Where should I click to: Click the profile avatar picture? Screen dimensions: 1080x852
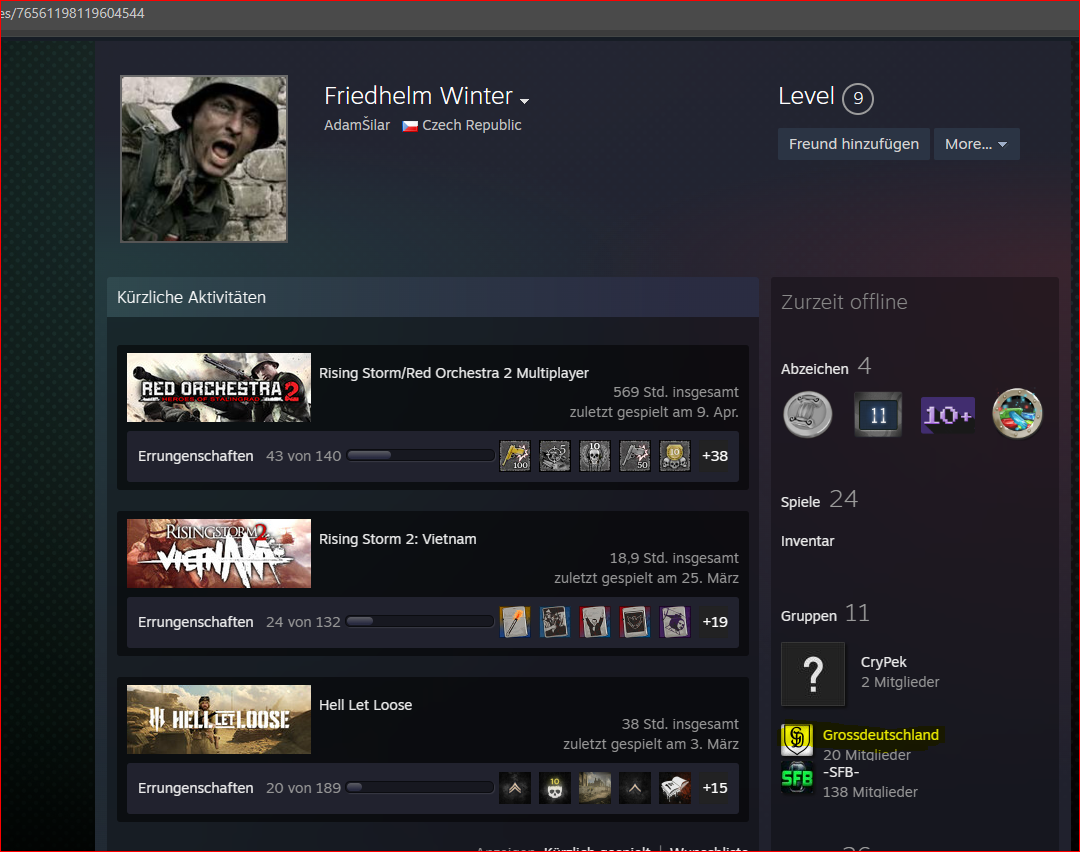(204, 159)
